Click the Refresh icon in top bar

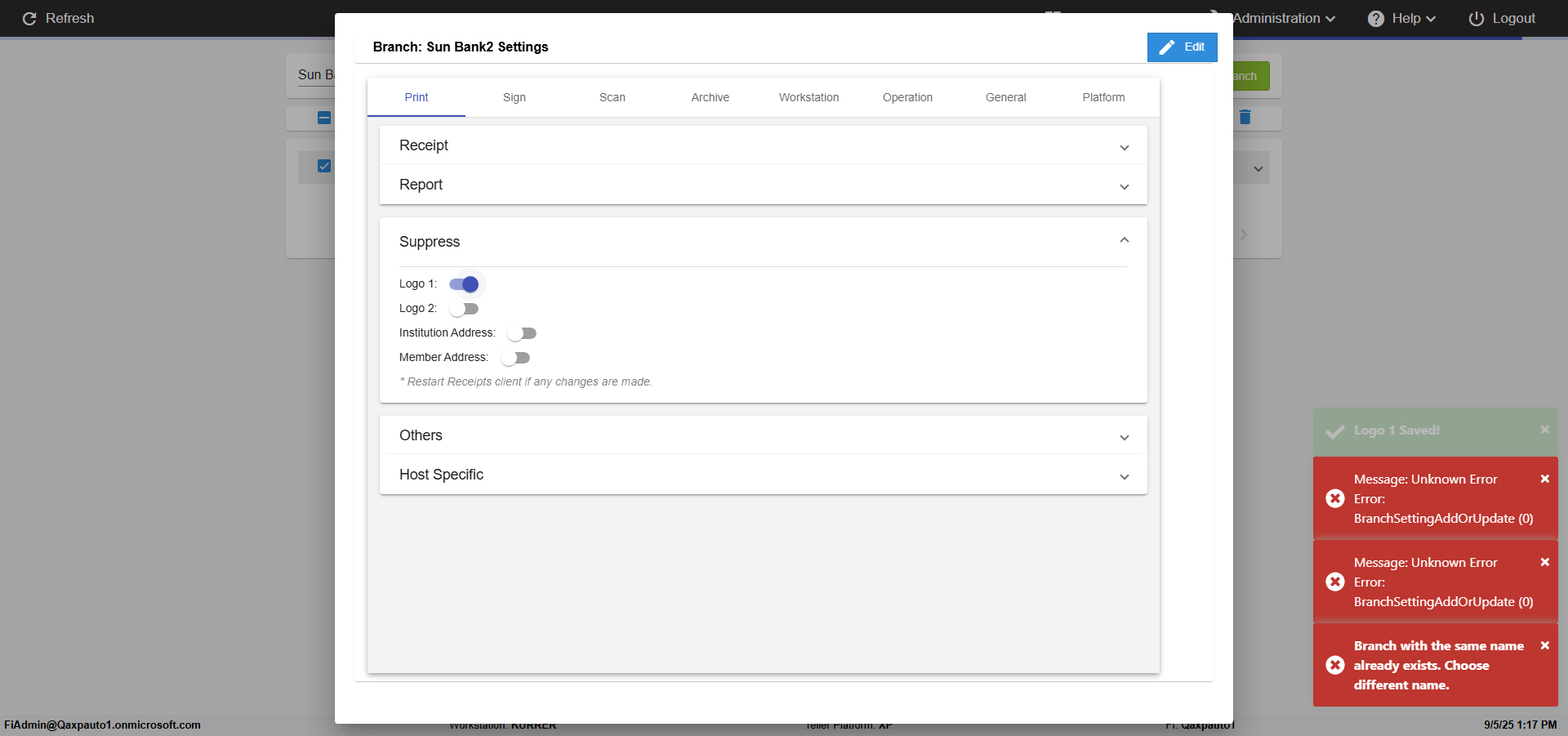click(29, 19)
